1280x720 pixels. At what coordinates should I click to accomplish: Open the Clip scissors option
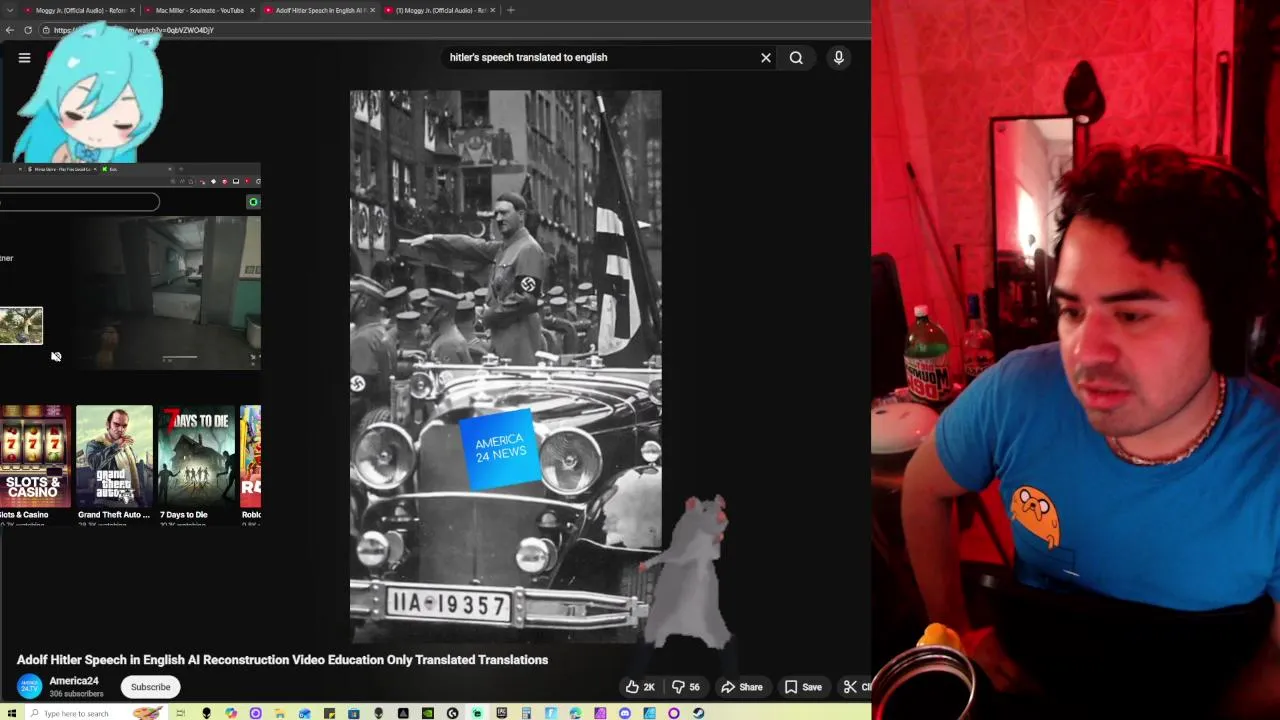coord(856,687)
